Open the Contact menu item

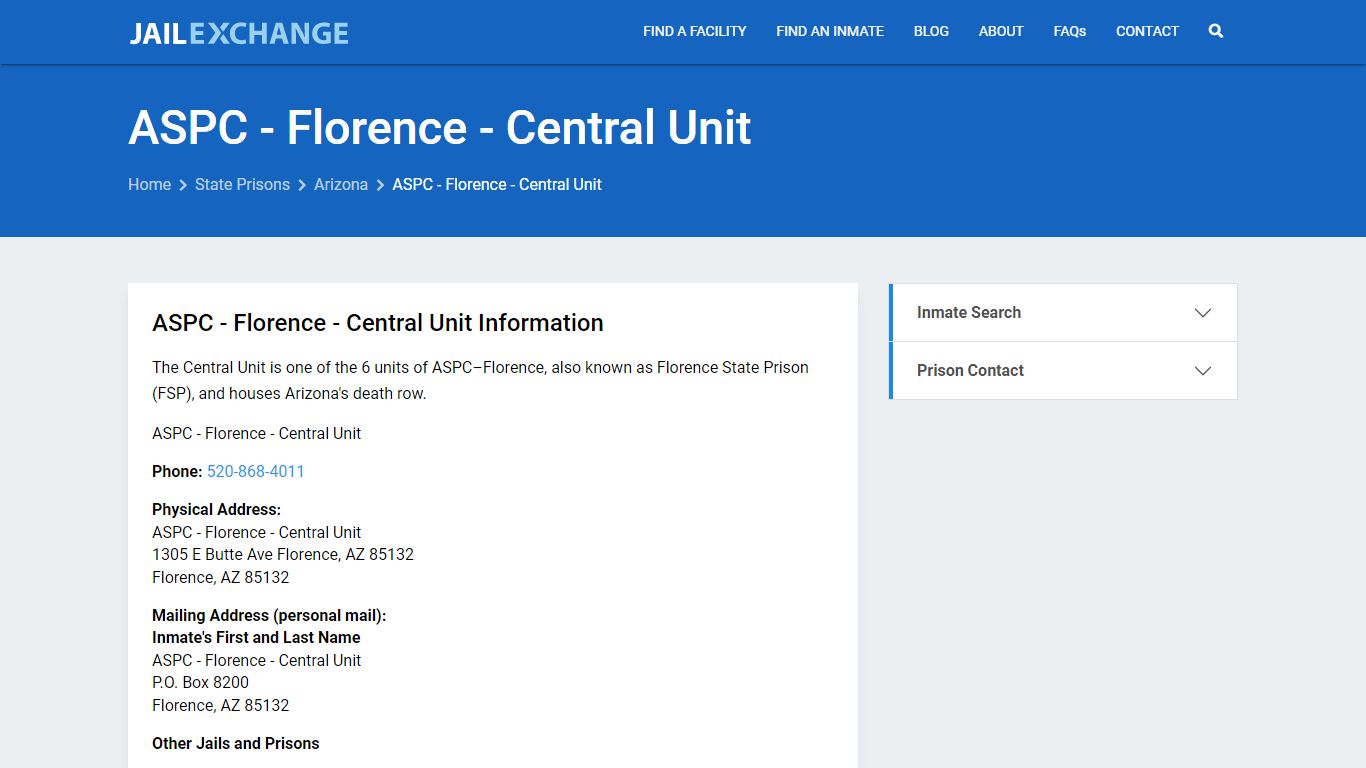1147,31
